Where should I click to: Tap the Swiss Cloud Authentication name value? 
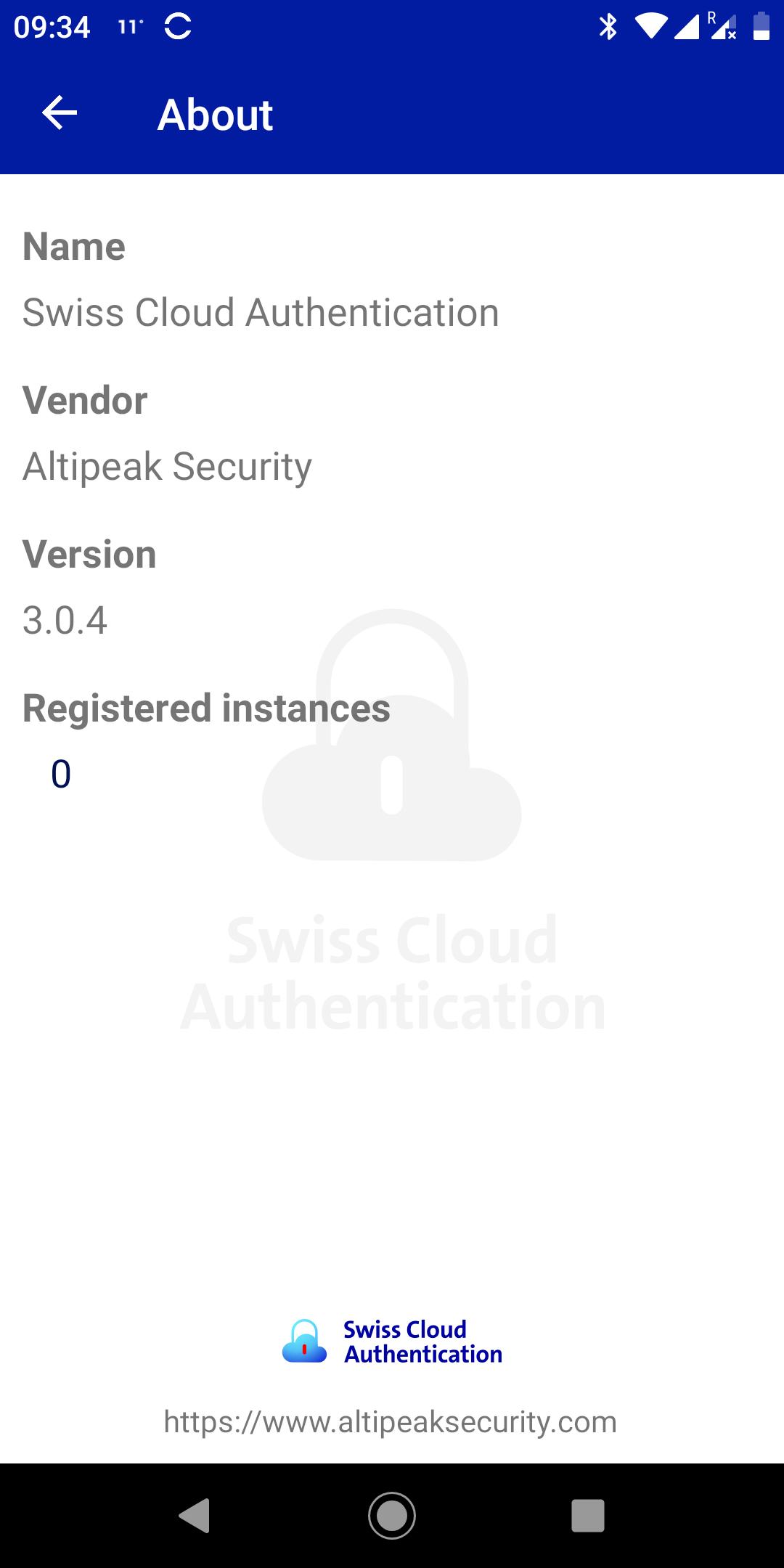click(x=261, y=313)
